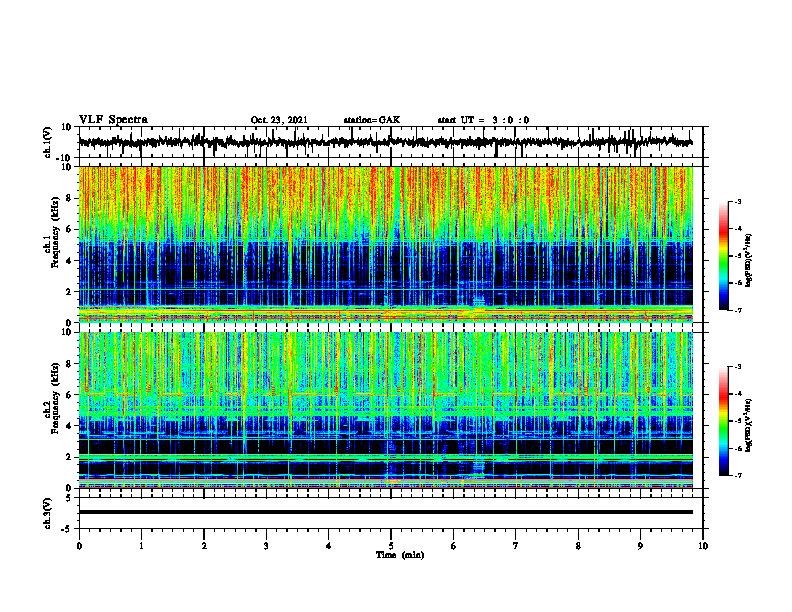792x612 pixels.
Task: Click the "Time (min)" axis label
Action: (400, 555)
